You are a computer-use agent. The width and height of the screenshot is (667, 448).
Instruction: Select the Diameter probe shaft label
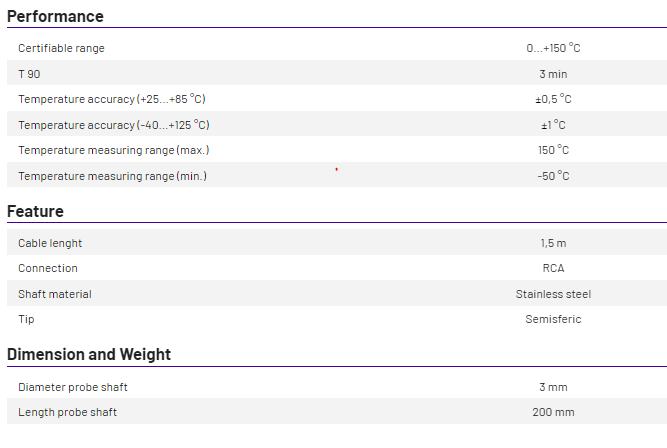coord(73,387)
